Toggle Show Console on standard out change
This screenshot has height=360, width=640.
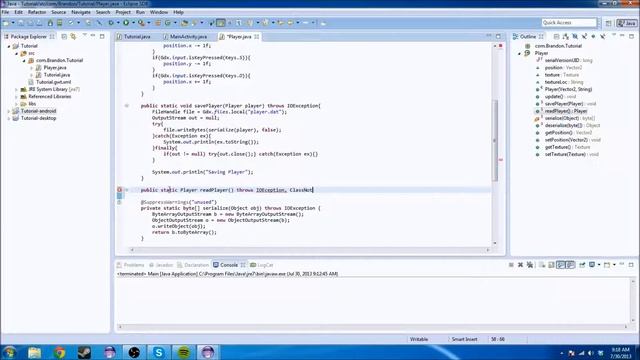coord(560,265)
